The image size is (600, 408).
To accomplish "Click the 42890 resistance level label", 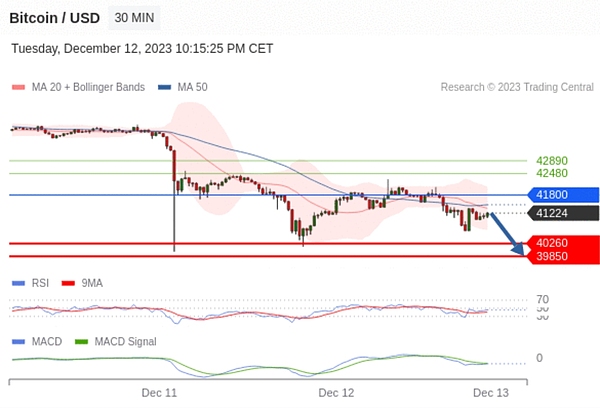I will click(x=552, y=160).
